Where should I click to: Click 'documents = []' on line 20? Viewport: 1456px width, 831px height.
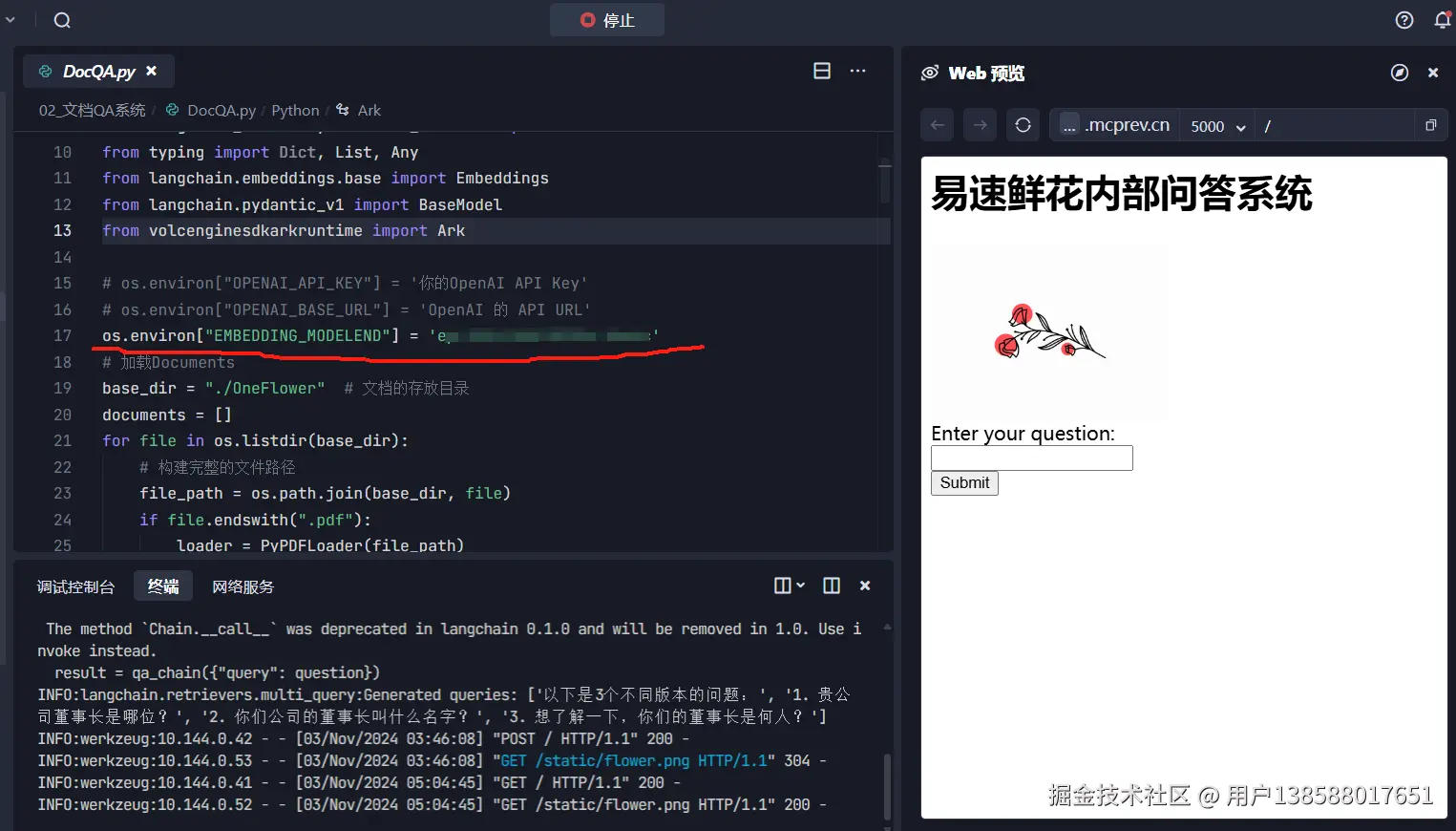pos(167,415)
